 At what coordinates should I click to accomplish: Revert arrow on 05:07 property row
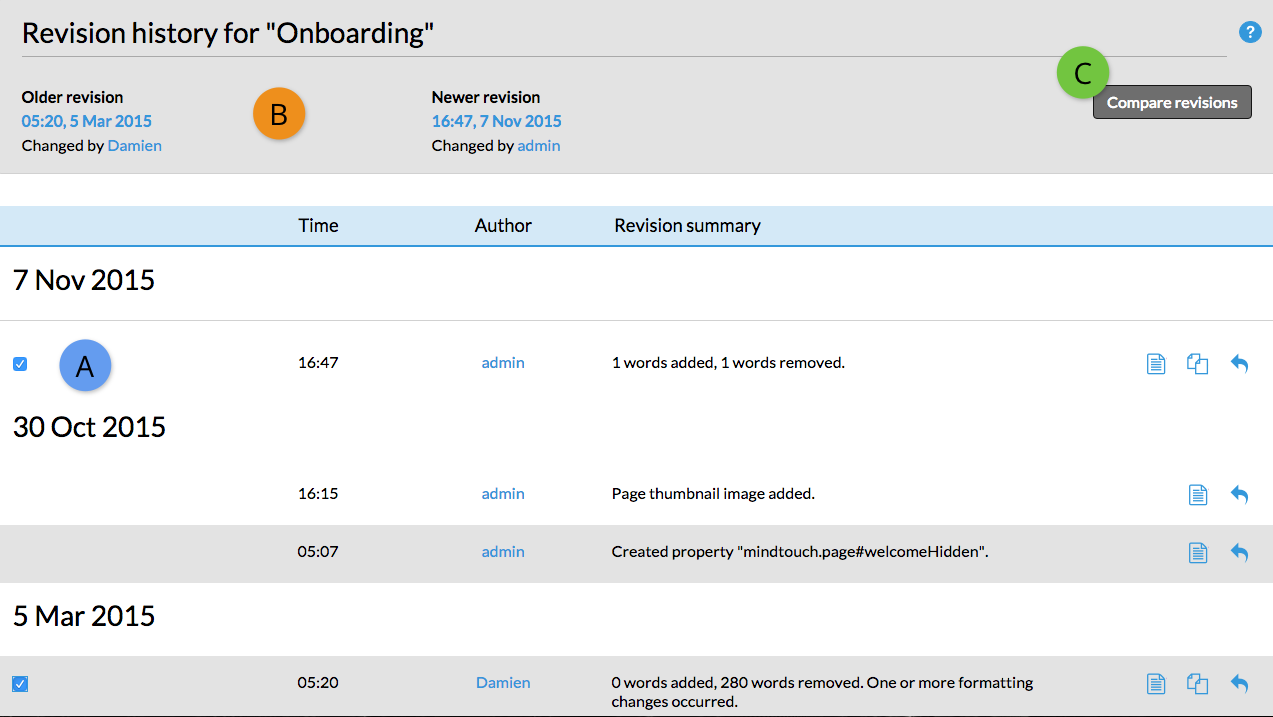1239,552
